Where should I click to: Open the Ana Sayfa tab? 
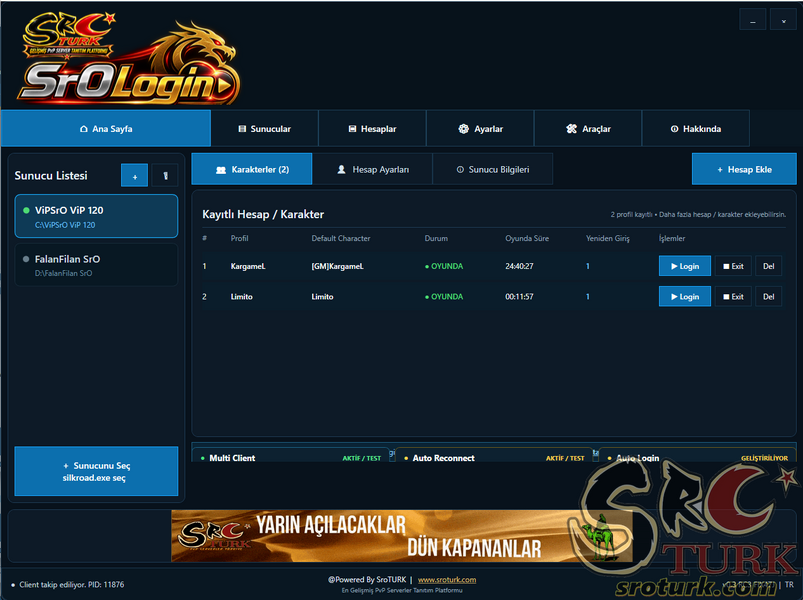tap(105, 128)
